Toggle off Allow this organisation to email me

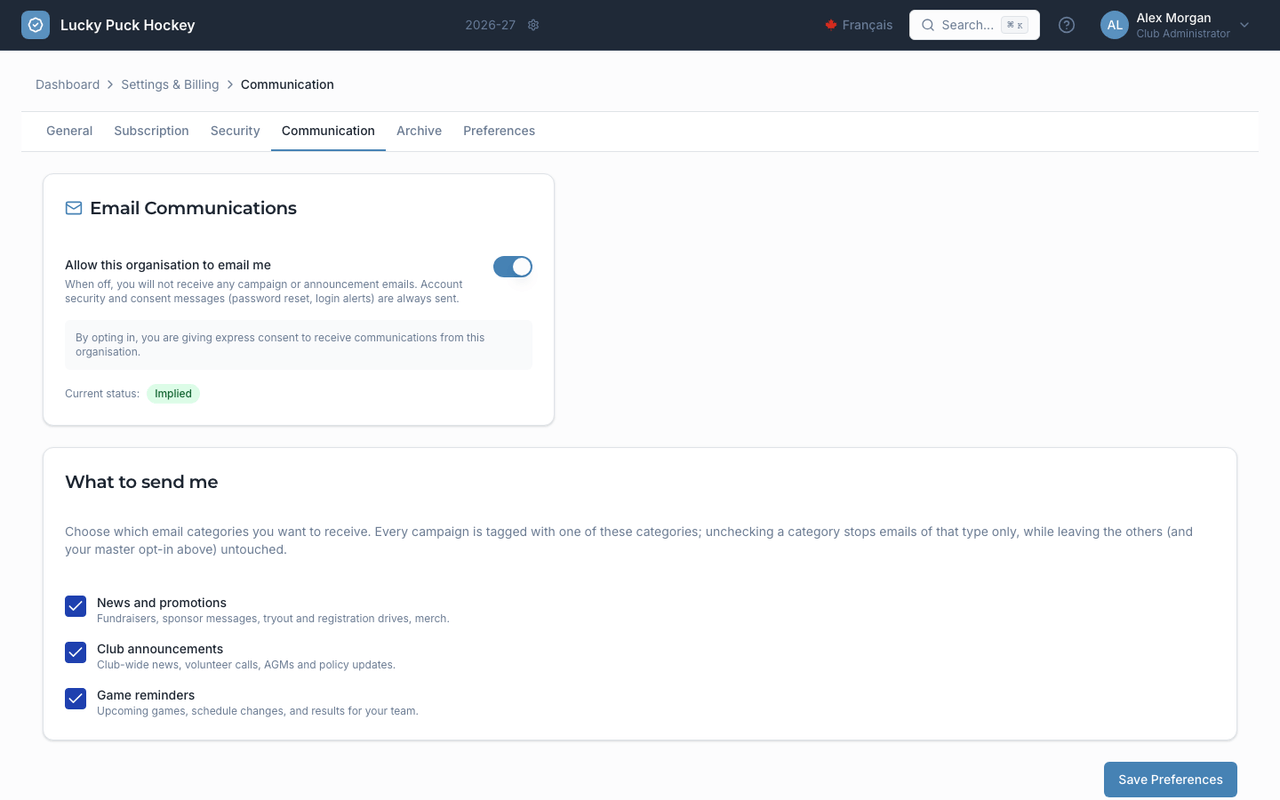pyautogui.click(x=513, y=266)
